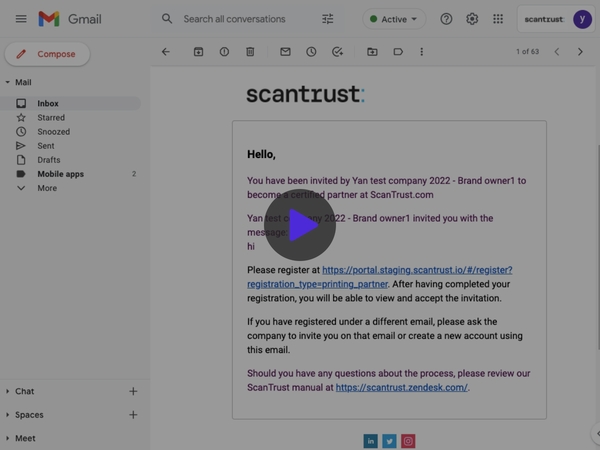The width and height of the screenshot is (600, 450).
Task: Open the Support help icon
Action: click(x=446, y=19)
